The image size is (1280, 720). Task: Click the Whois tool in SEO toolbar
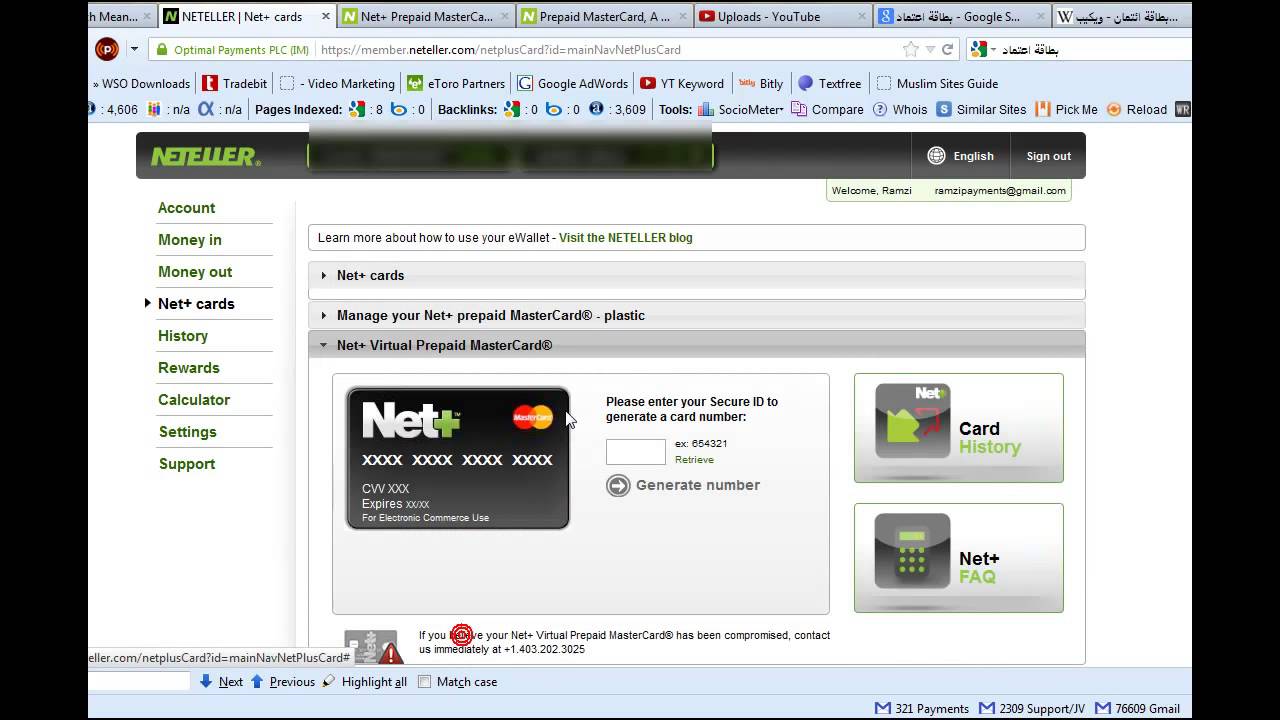click(x=900, y=110)
